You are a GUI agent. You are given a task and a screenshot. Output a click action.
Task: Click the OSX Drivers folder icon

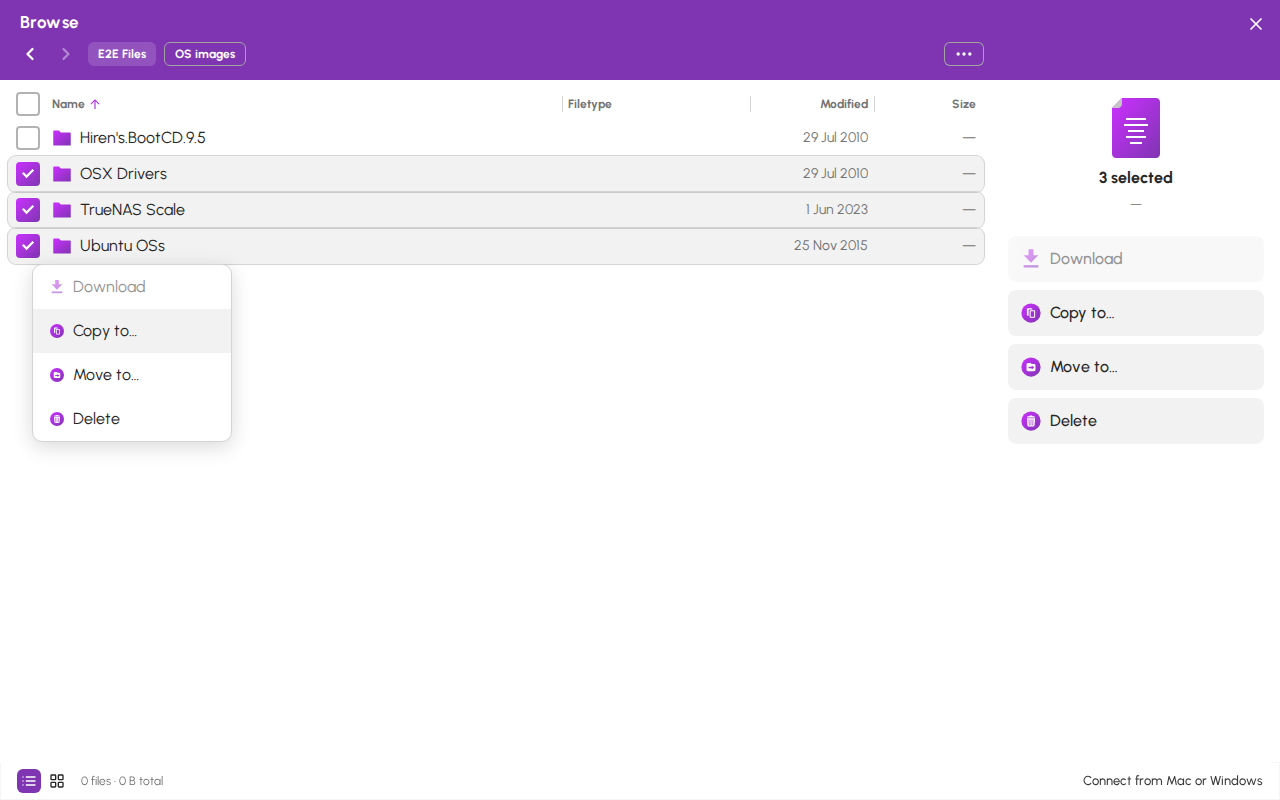point(62,174)
